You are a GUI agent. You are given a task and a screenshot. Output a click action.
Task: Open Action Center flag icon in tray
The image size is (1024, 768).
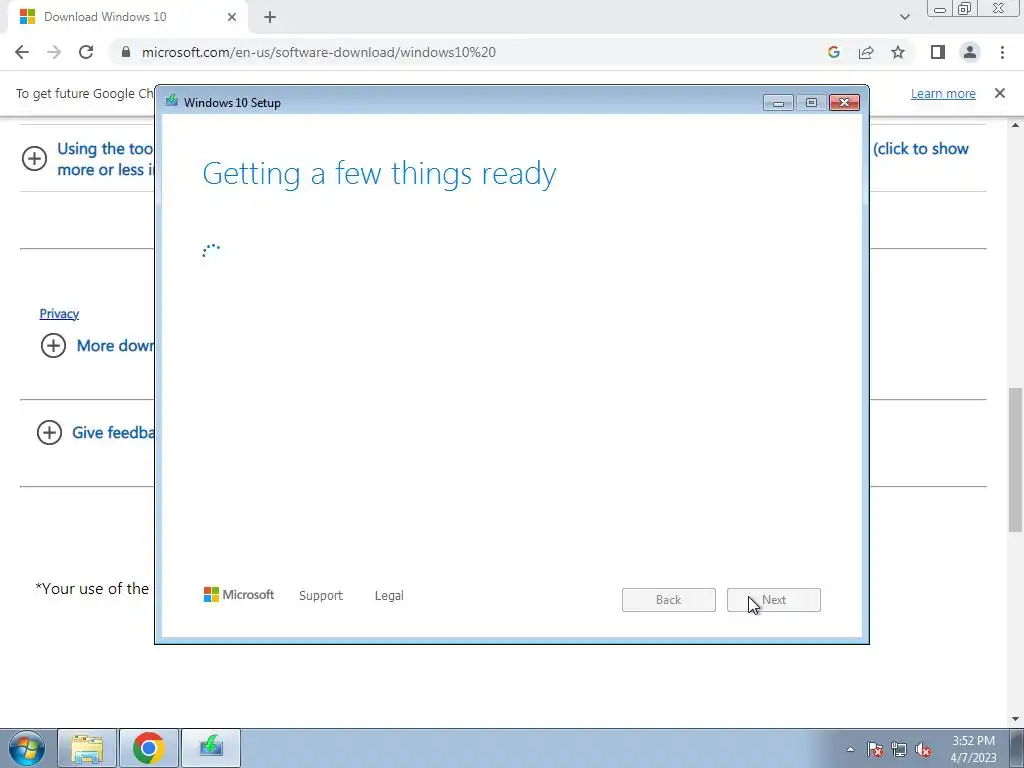[x=874, y=749]
